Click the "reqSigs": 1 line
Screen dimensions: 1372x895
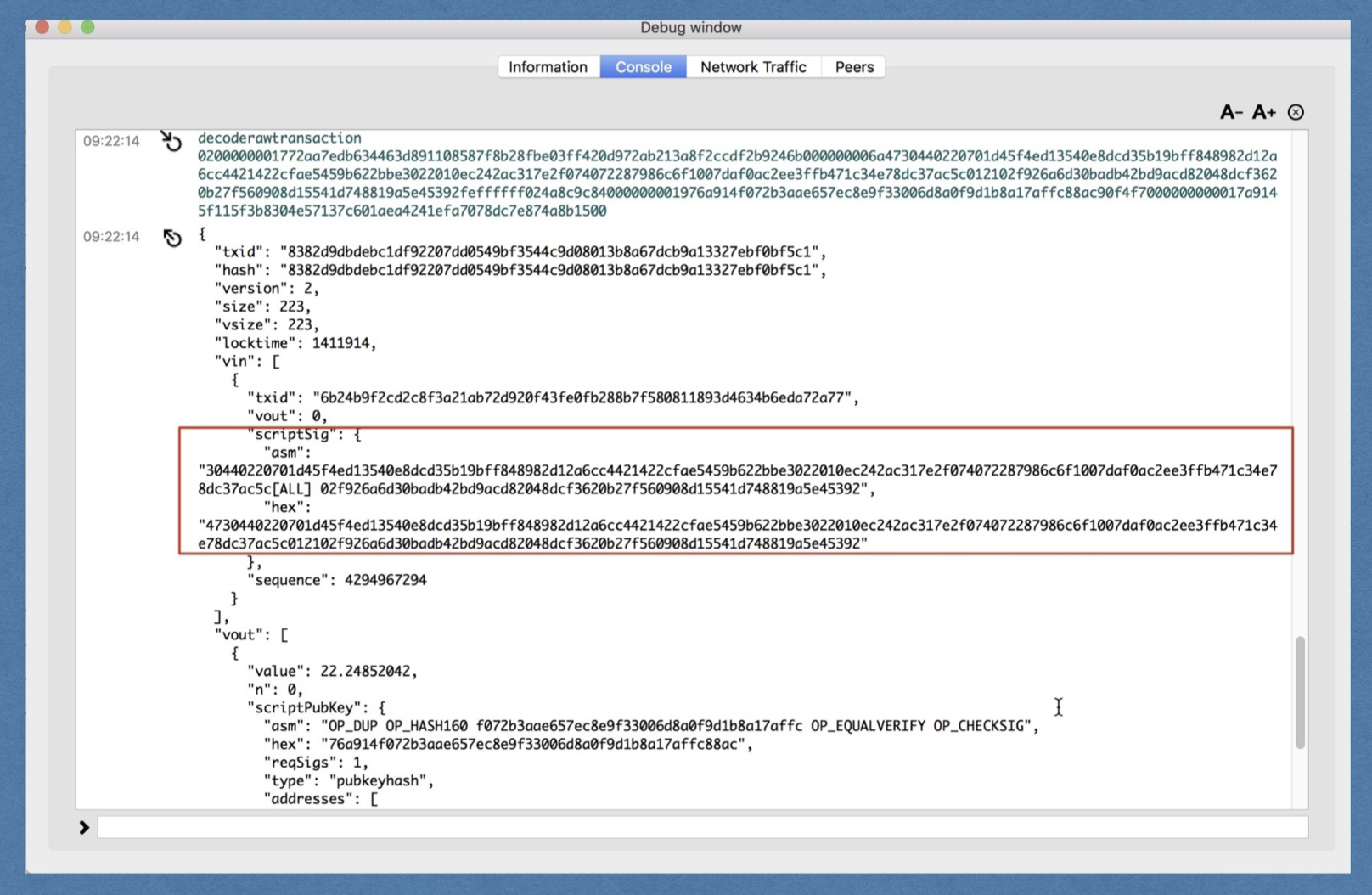(x=316, y=763)
